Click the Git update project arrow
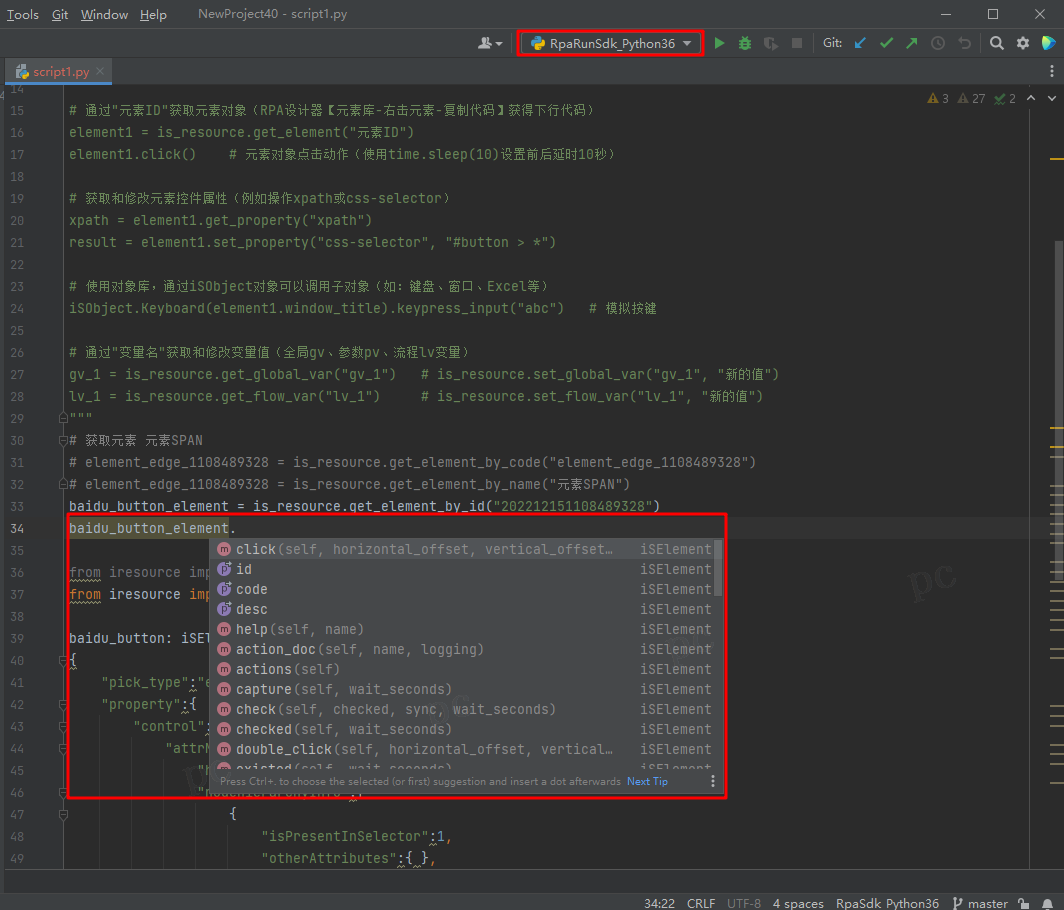Image resolution: width=1064 pixels, height=910 pixels. click(860, 43)
